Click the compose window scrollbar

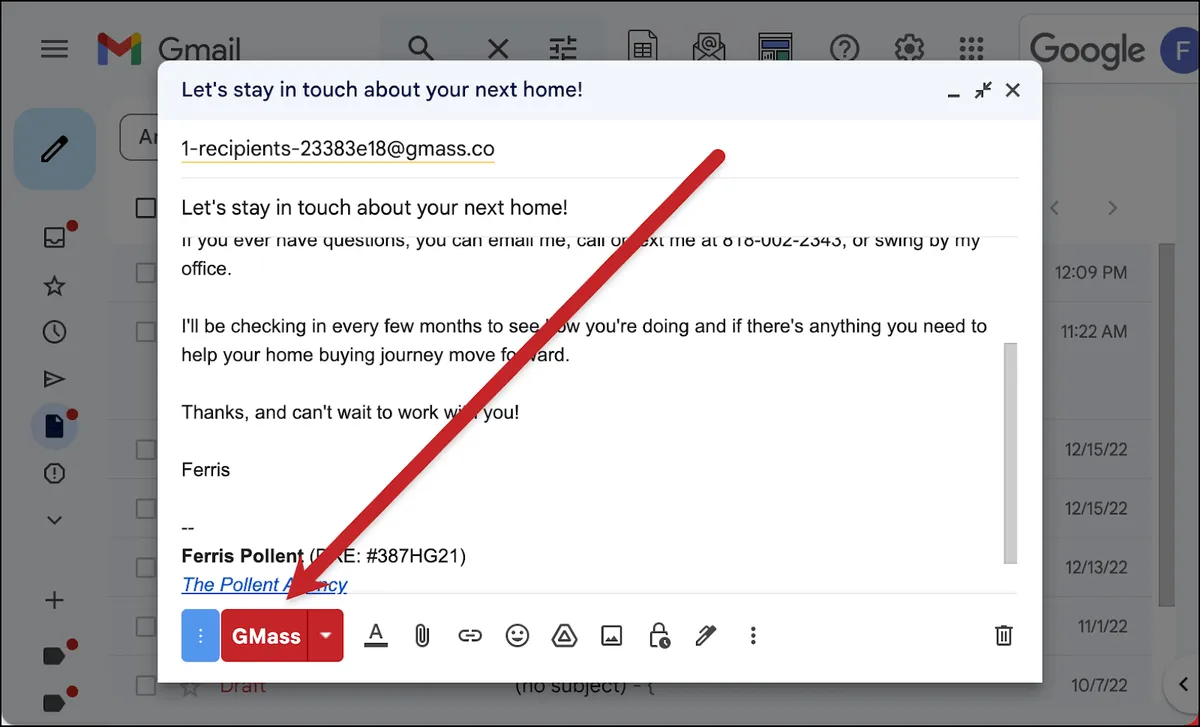point(1010,453)
